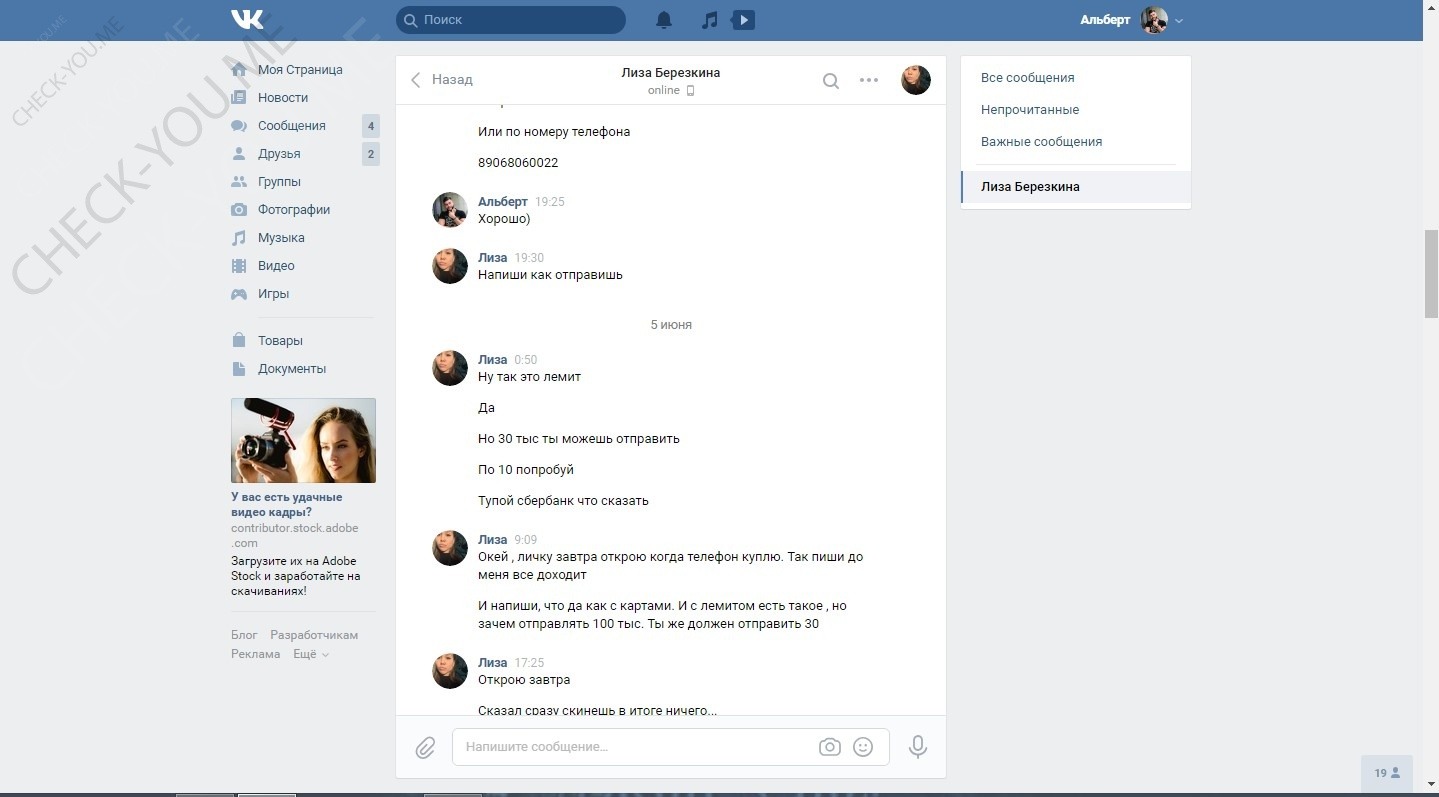Go back using the Назад button
1439x797 pixels.
coord(442,79)
